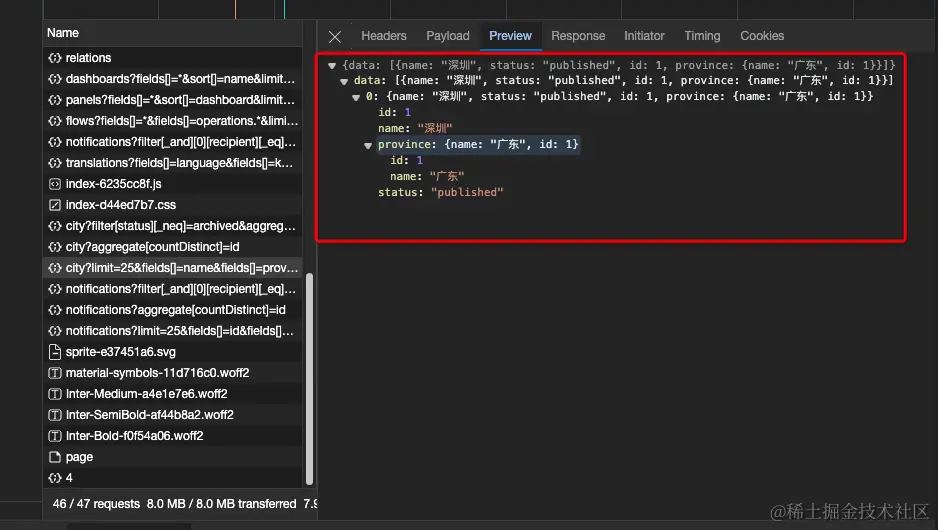
Task: Open the Headers tab
Action: pos(383,36)
